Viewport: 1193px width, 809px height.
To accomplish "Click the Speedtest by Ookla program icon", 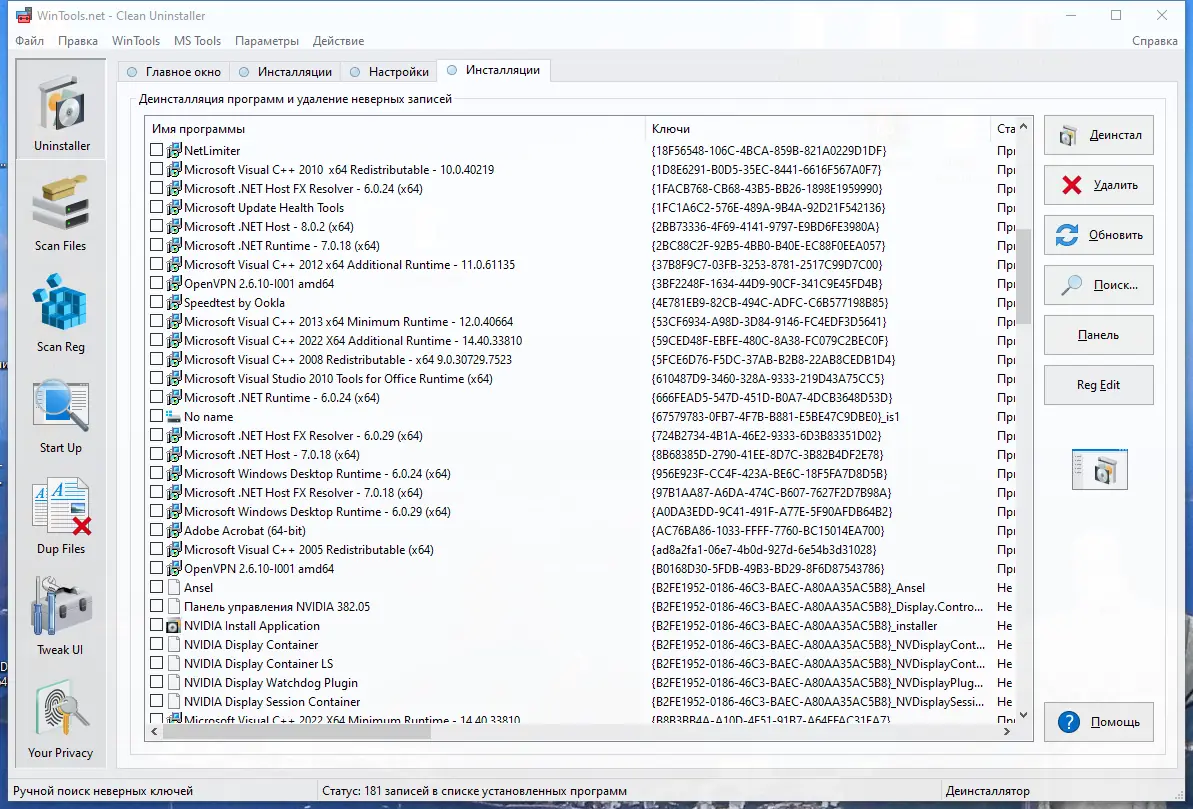I will point(173,303).
